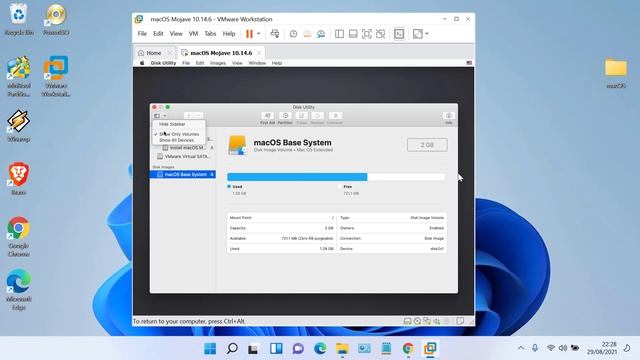Open the Window menu in Disk Utility
640x360 pixels.
257,63
